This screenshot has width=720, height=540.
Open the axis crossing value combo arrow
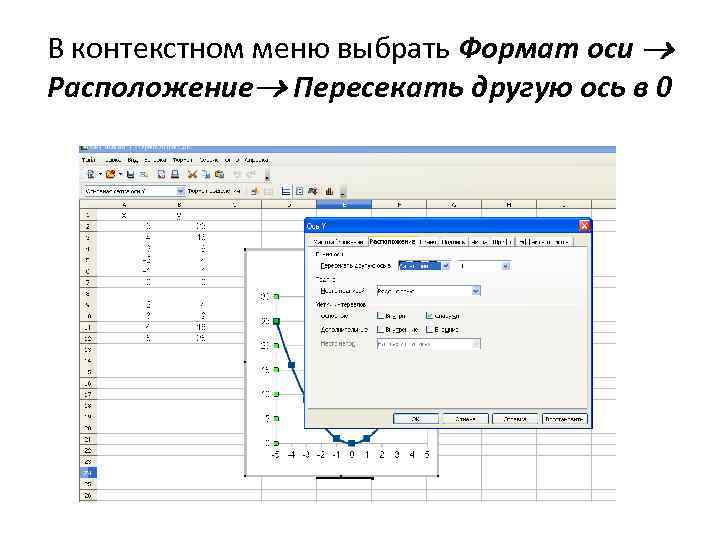[506, 266]
